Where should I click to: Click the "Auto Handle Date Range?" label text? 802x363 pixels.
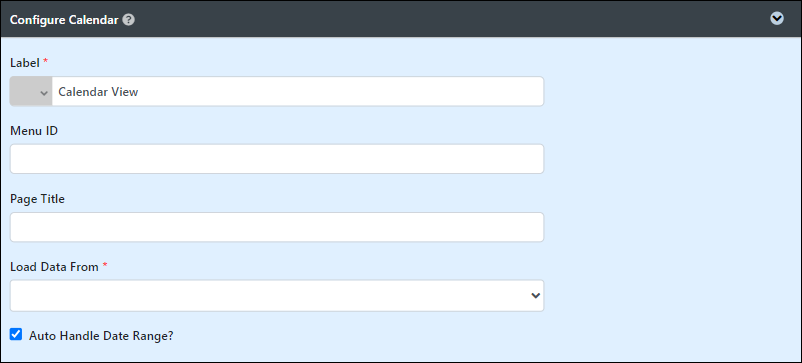pos(101,336)
